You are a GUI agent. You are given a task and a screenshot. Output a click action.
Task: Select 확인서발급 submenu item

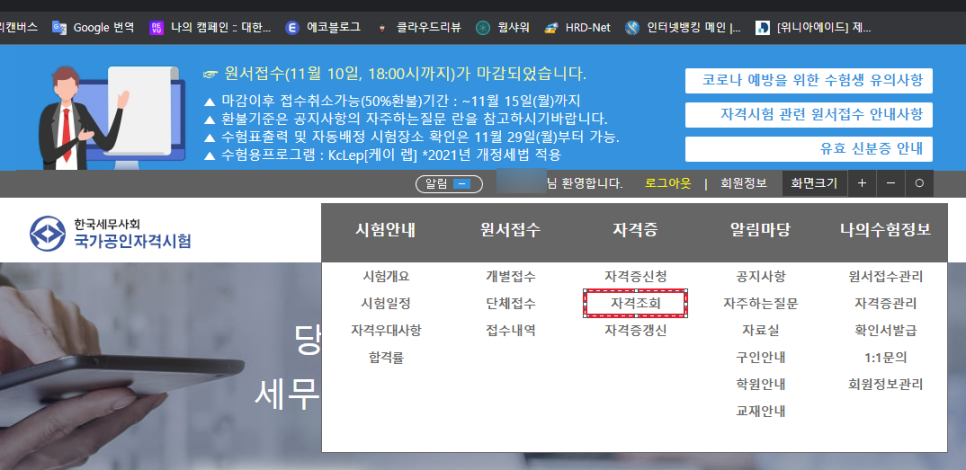point(885,330)
